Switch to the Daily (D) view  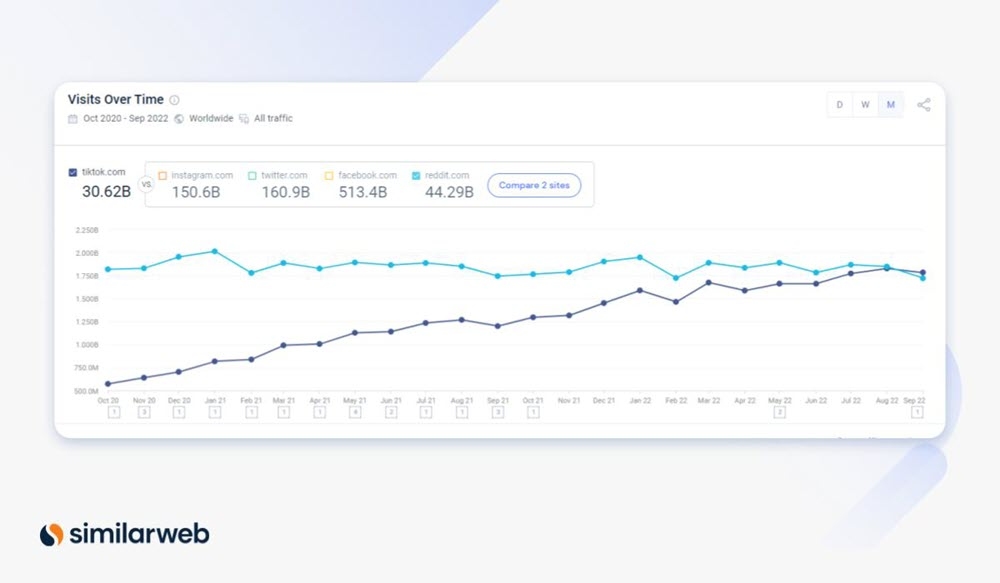click(x=839, y=104)
